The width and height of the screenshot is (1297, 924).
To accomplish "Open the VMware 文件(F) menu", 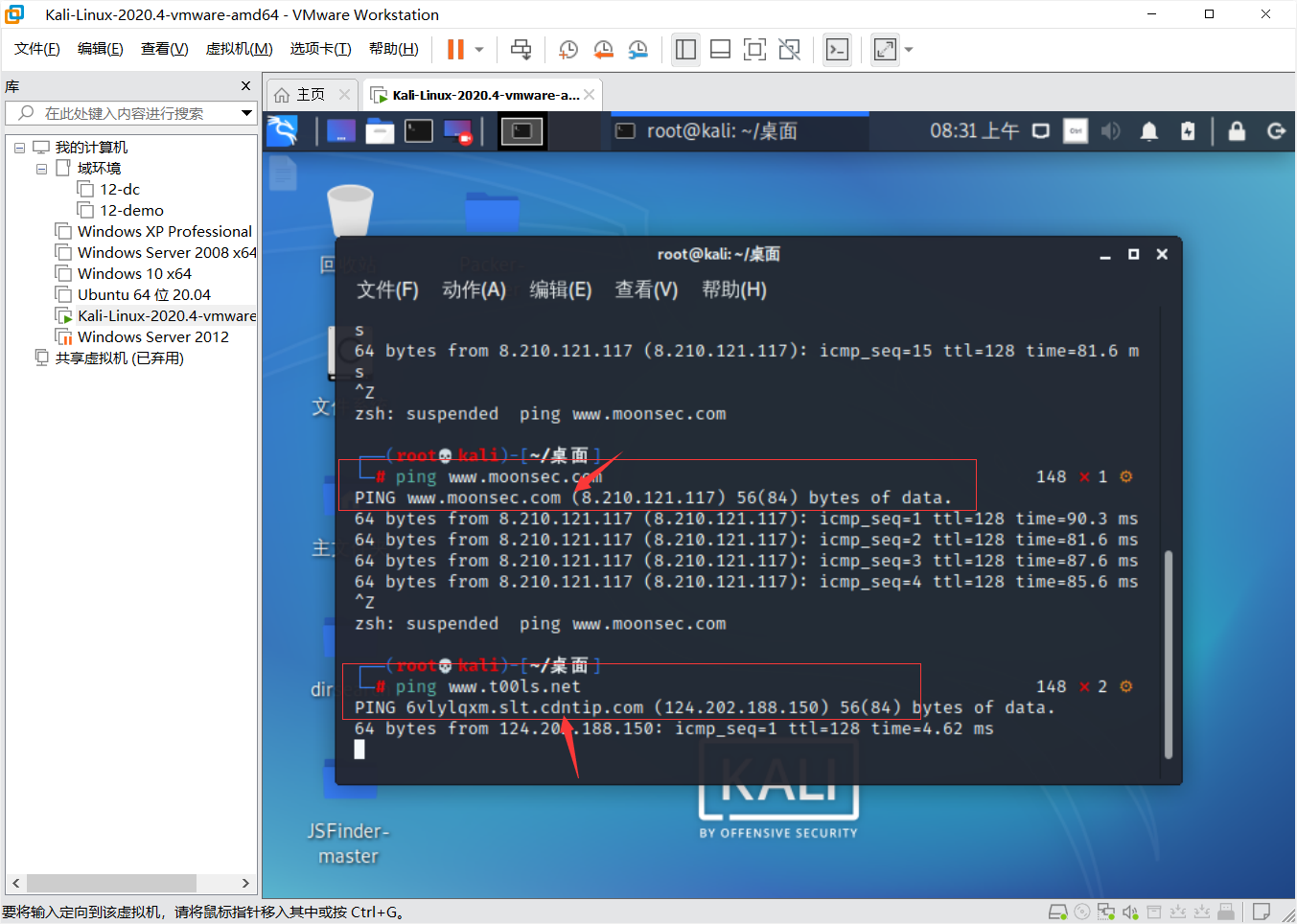I will pyautogui.click(x=37, y=49).
